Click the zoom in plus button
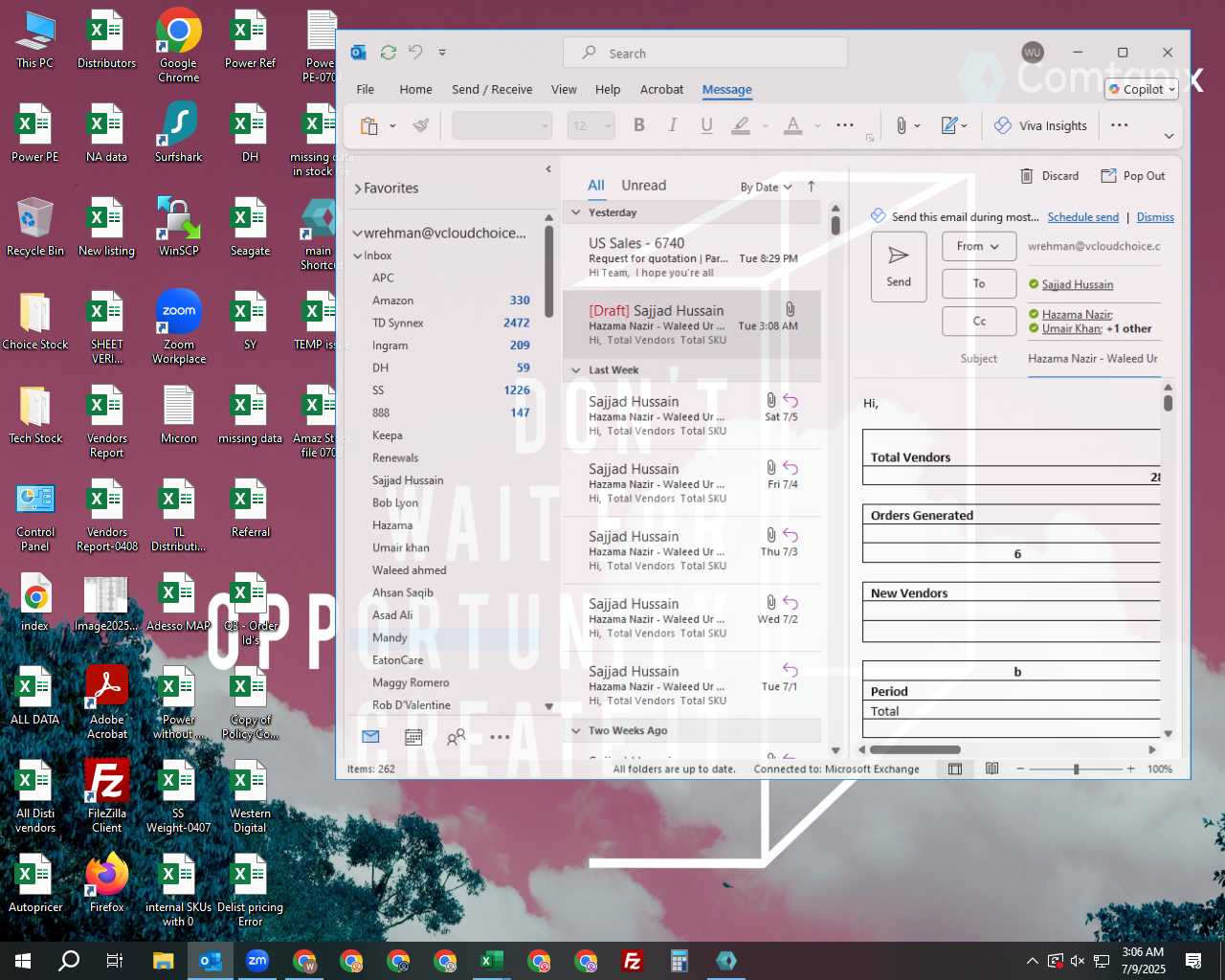 point(1130,768)
